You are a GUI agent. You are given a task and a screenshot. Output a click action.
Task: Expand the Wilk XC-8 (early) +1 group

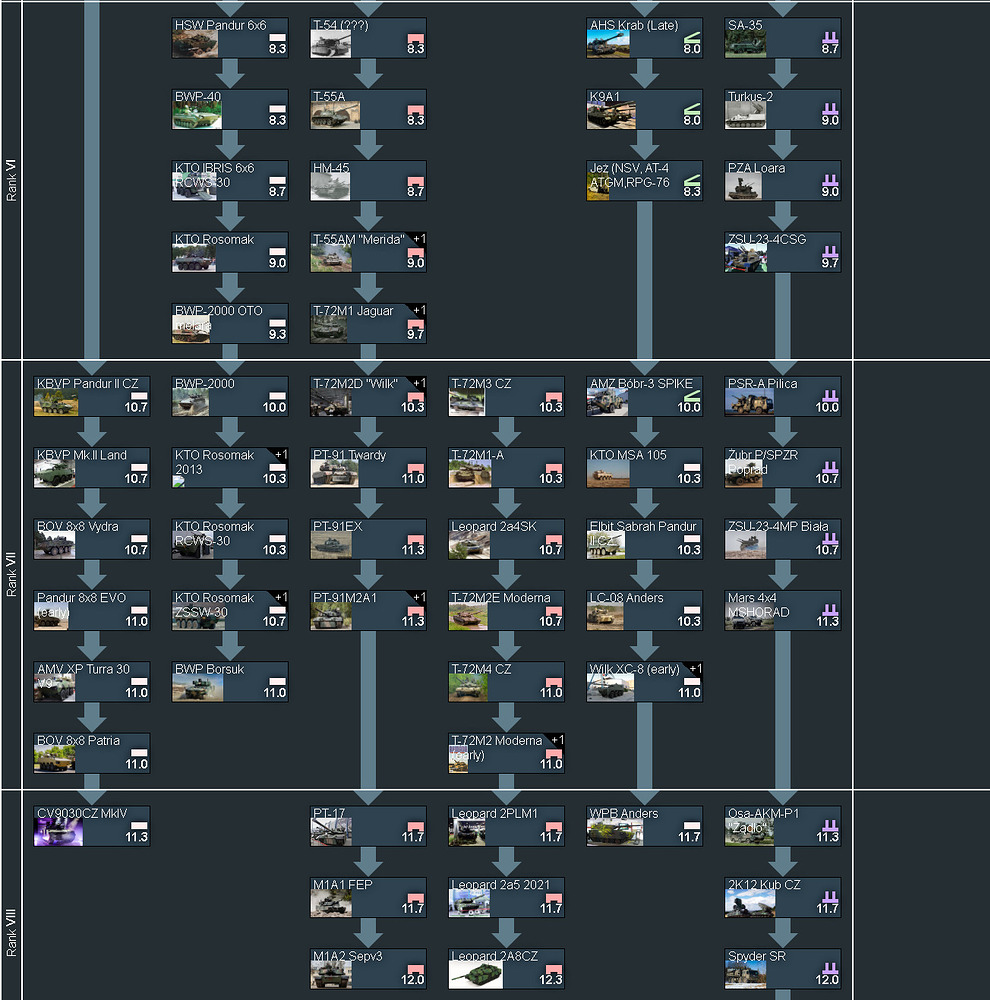(x=696, y=669)
